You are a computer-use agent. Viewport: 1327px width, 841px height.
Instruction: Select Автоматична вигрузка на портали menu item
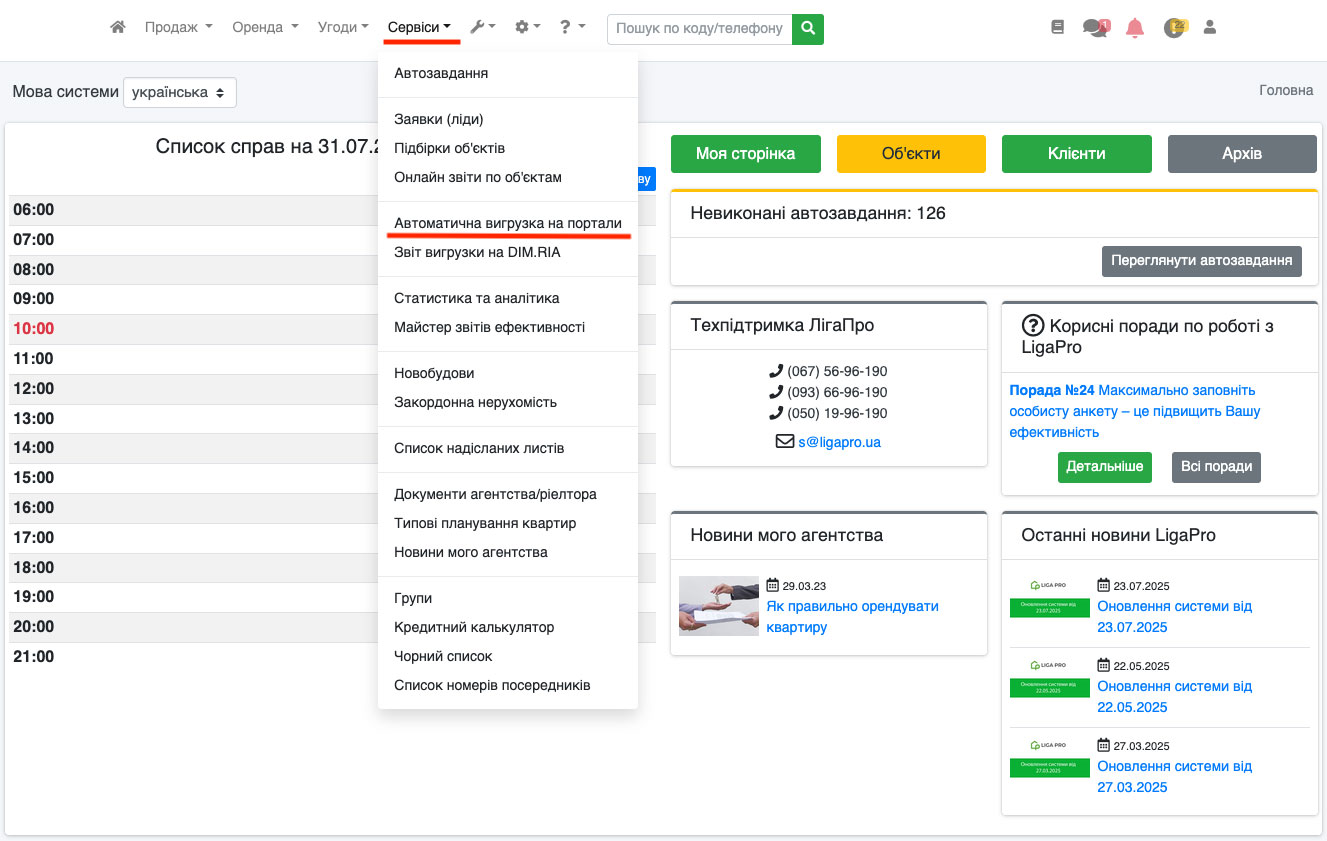(x=508, y=223)
